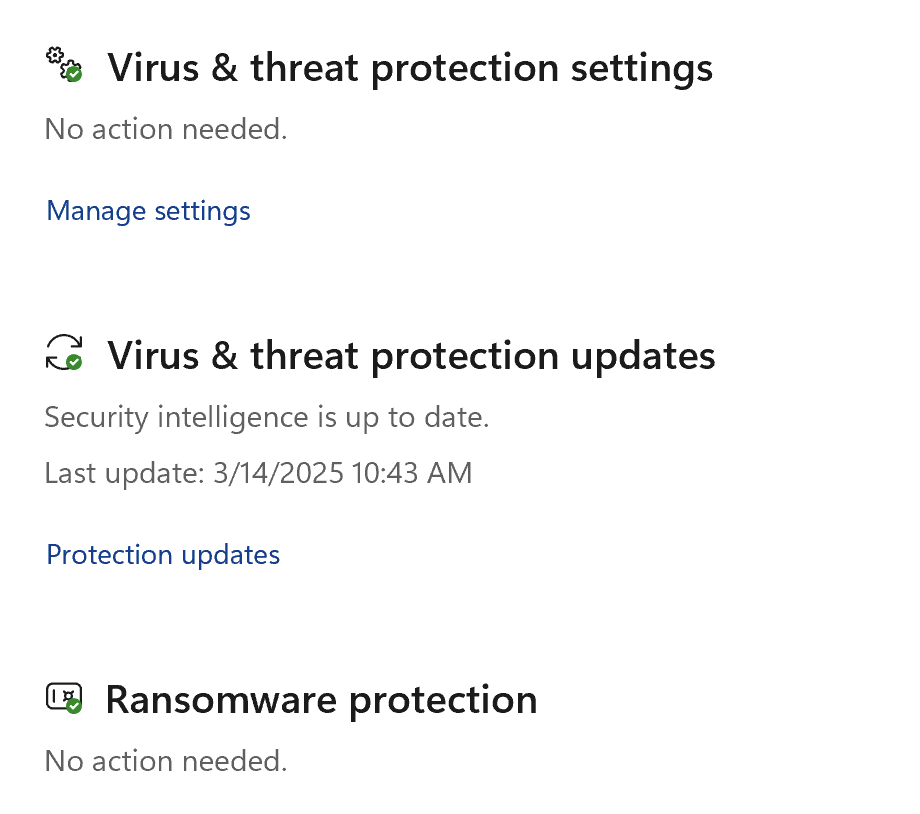Click 'No action needed.' under Ransomware protection

point(166,761)
